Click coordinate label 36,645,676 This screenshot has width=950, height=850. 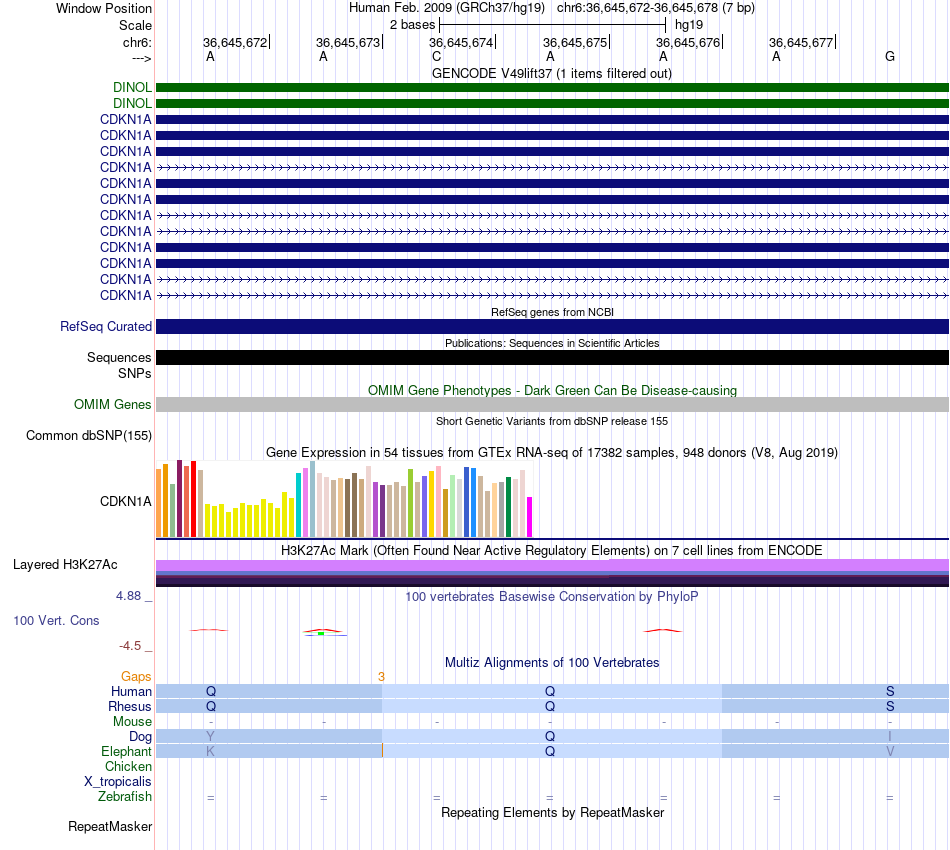[x=688, y=42]
